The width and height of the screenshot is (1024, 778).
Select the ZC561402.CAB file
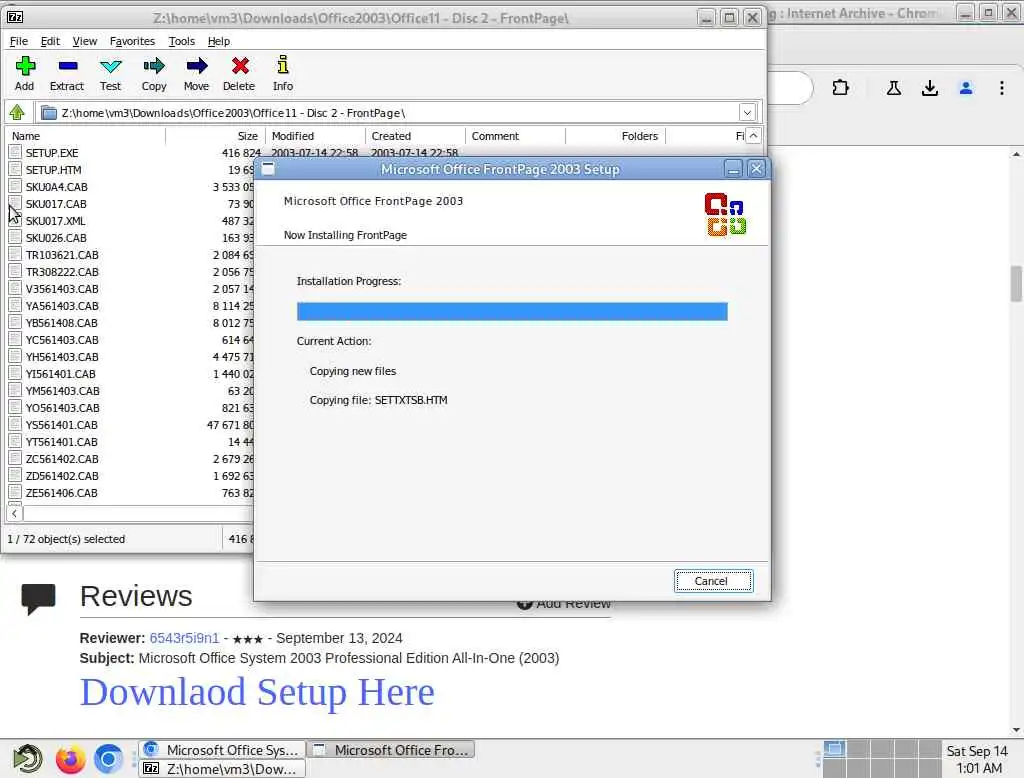[62, 459]
